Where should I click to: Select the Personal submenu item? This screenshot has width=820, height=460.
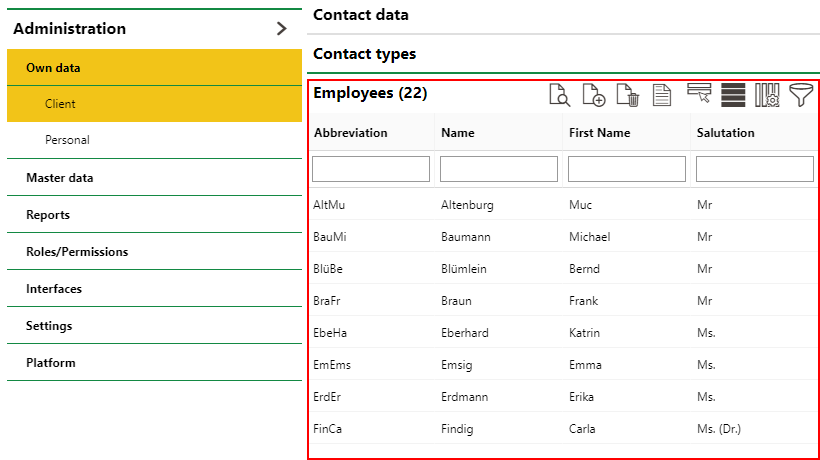pos(154,140)
